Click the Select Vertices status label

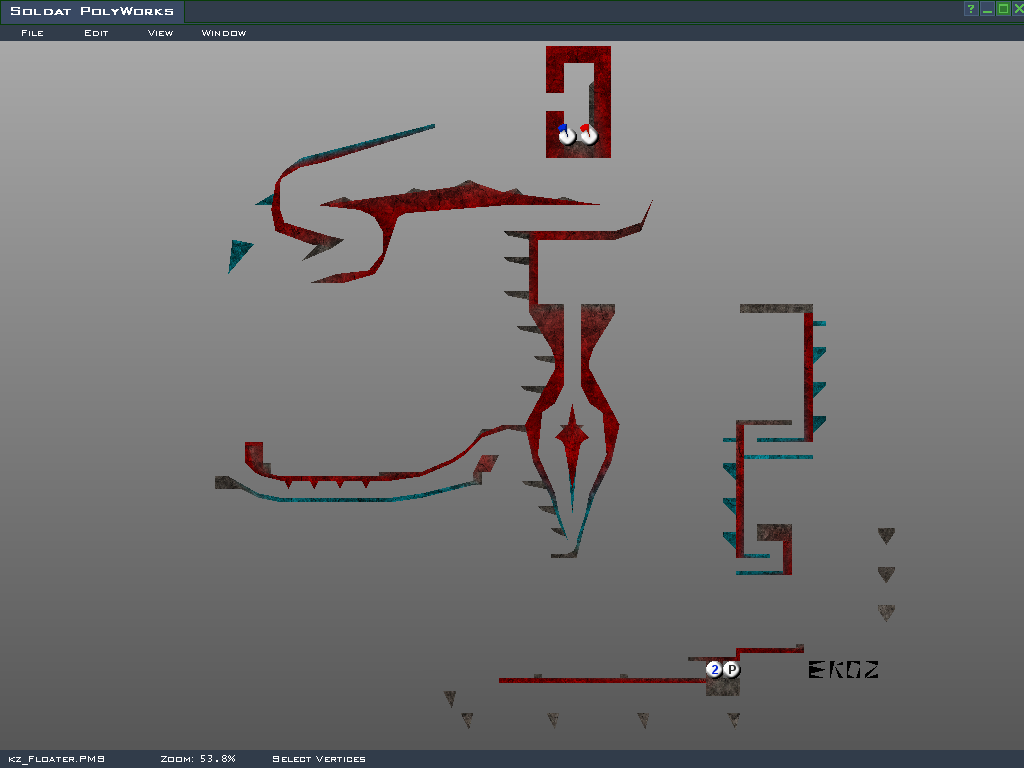point(319,759)
